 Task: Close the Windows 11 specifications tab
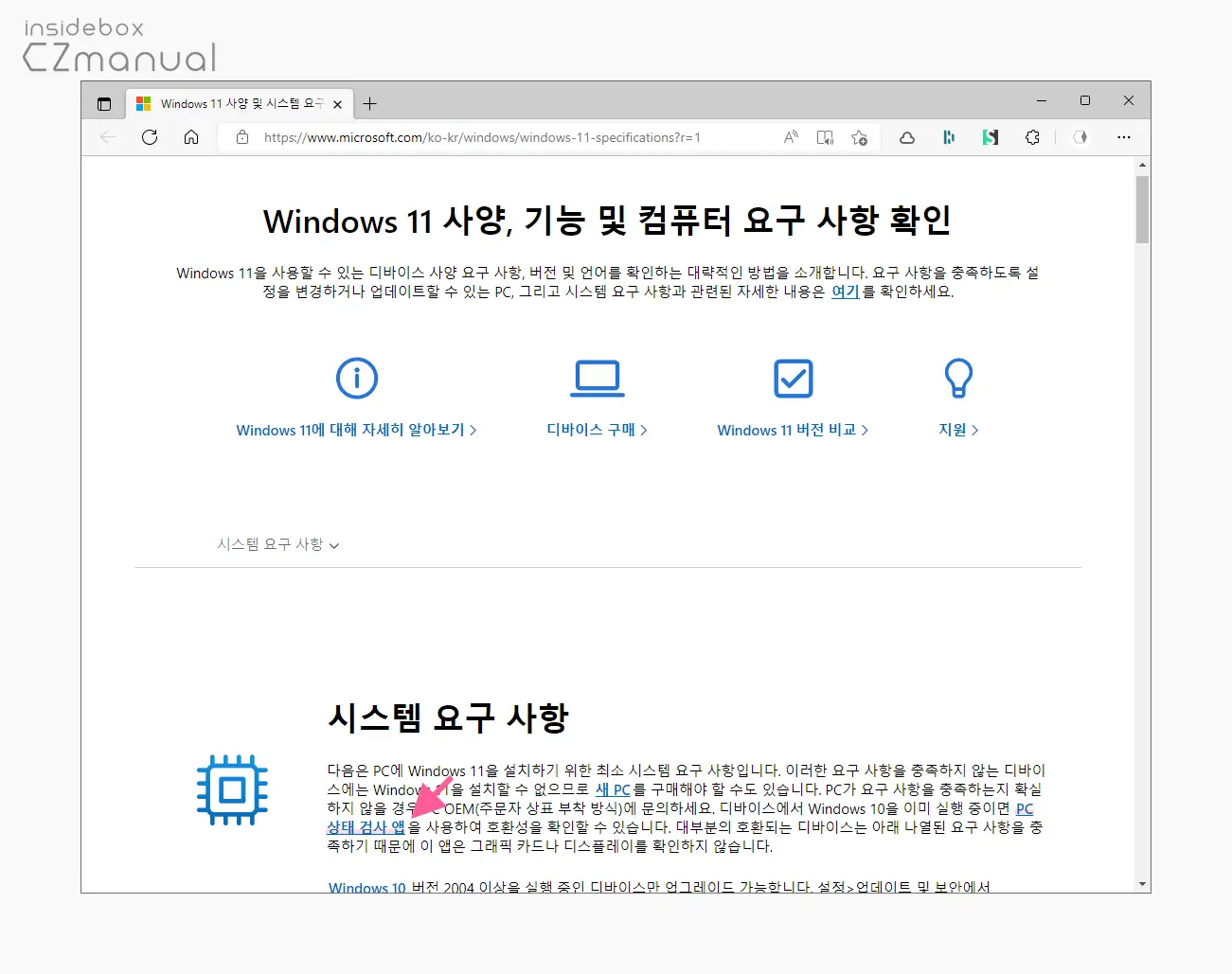pyautogui.click(x=338, y=104)
